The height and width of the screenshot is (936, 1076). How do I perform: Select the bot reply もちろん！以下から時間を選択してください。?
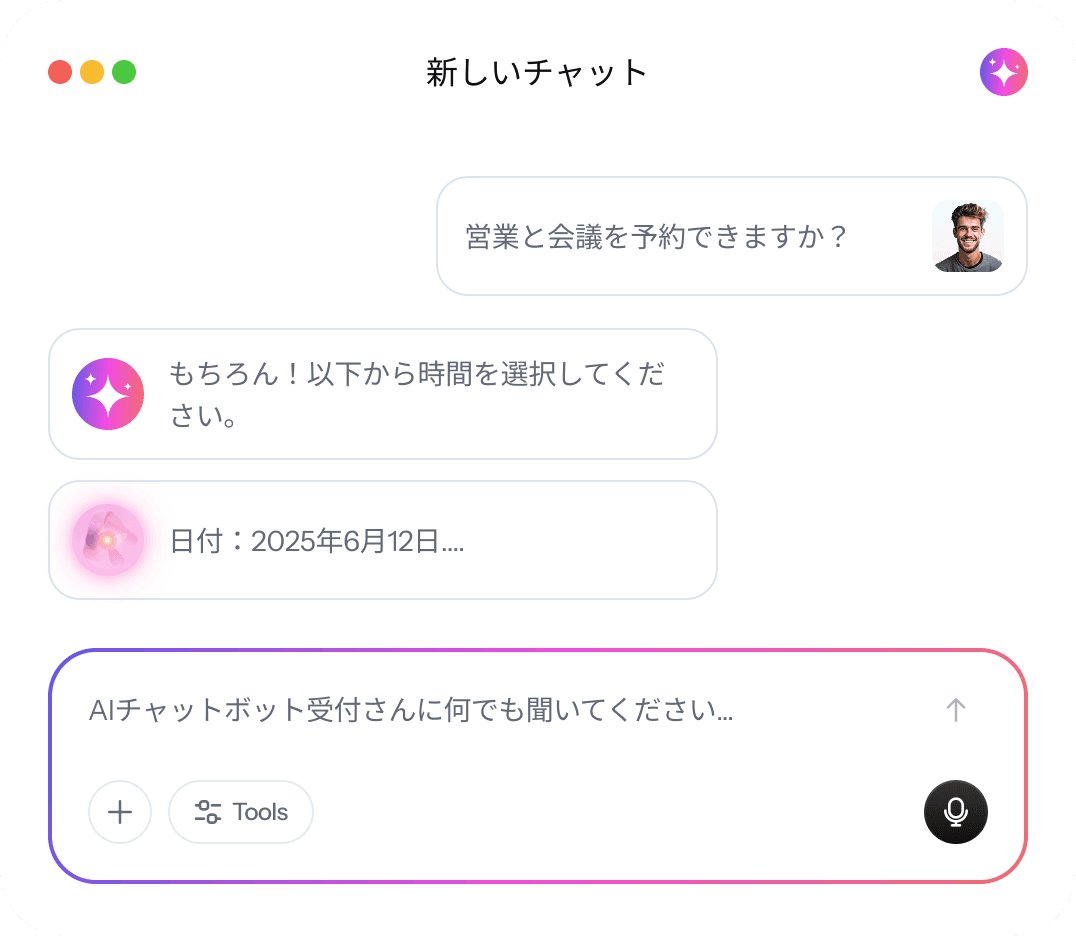tap(417, 394)
